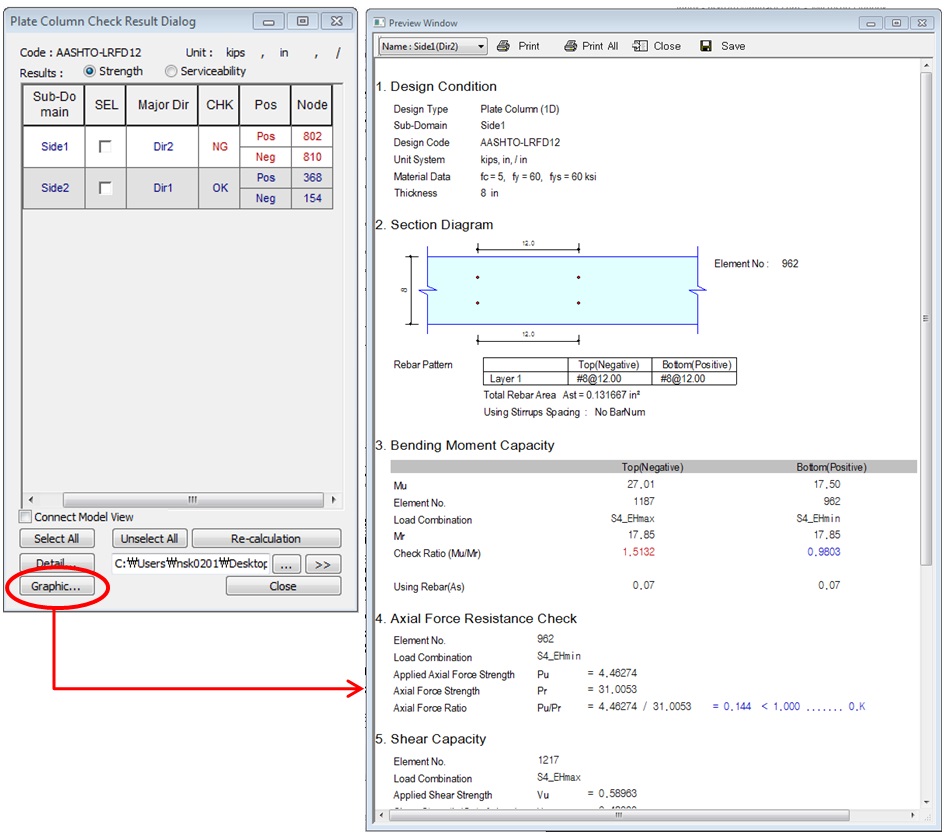Open the Graphic dialog
Image resolution: width=951 pixels, height=837 pixels.
[55, 586]
